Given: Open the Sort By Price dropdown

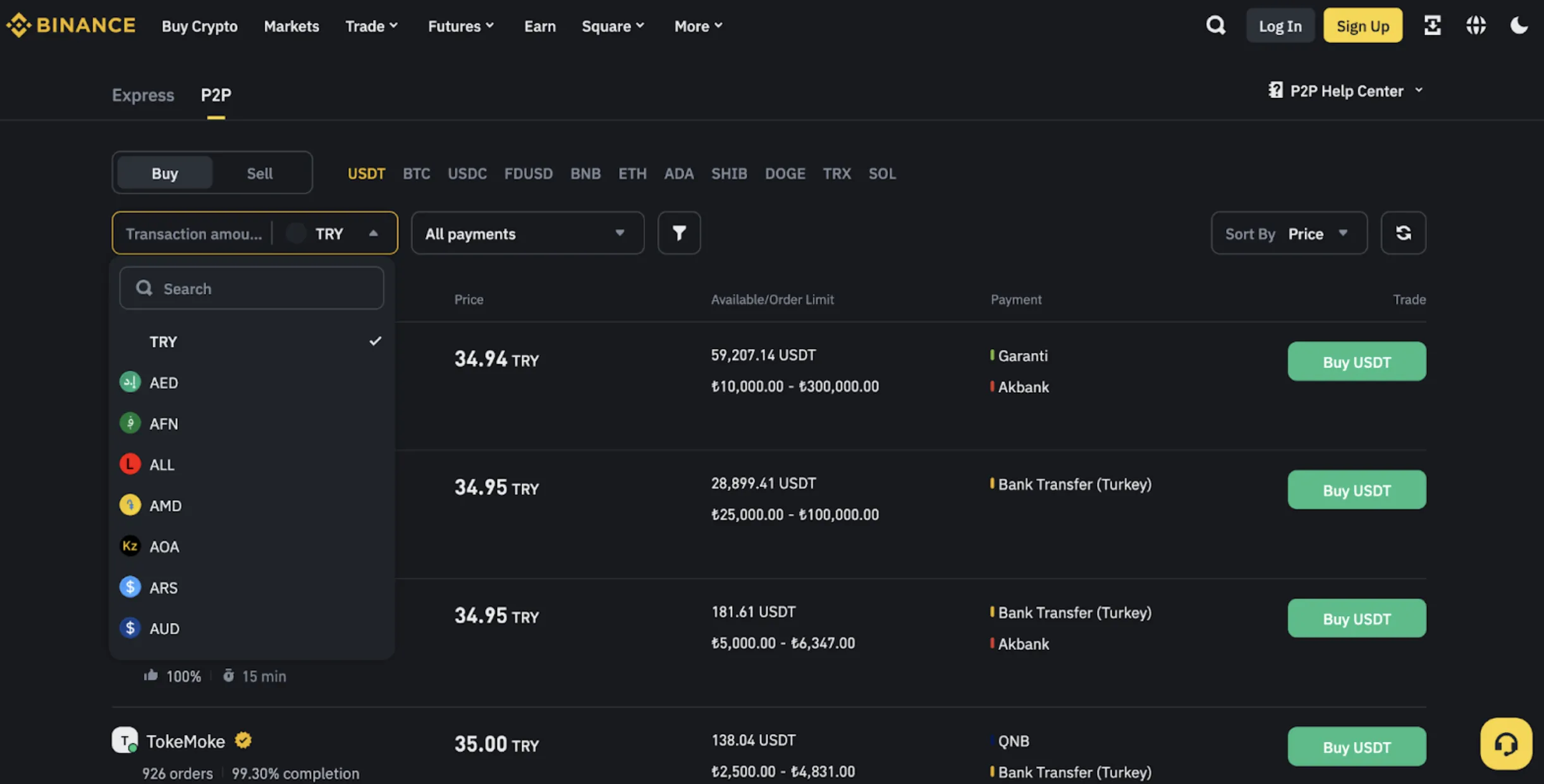Looking at the screenshot, I should [1289, 233].
